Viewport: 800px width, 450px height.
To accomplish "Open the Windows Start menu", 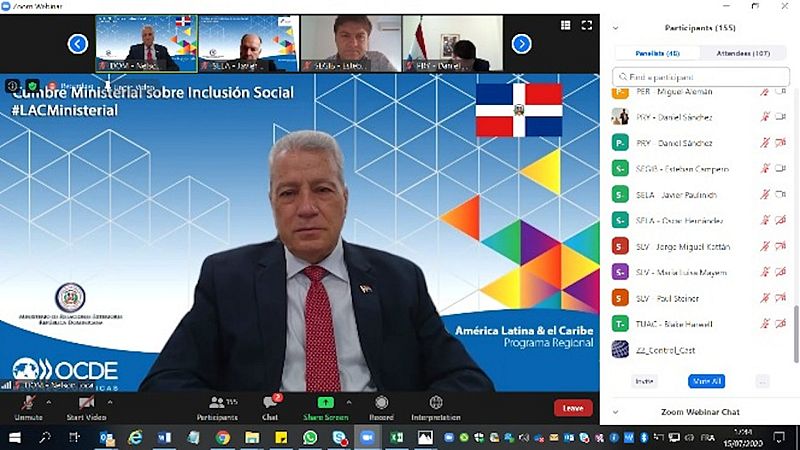I will [15, 438].
